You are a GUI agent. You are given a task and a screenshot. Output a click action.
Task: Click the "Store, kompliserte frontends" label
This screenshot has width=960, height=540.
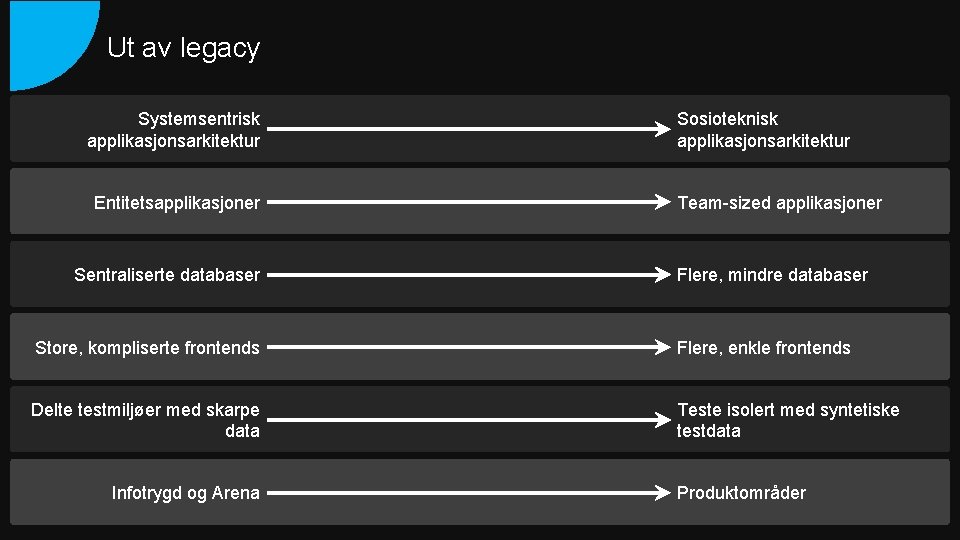(x=147, y=348)
